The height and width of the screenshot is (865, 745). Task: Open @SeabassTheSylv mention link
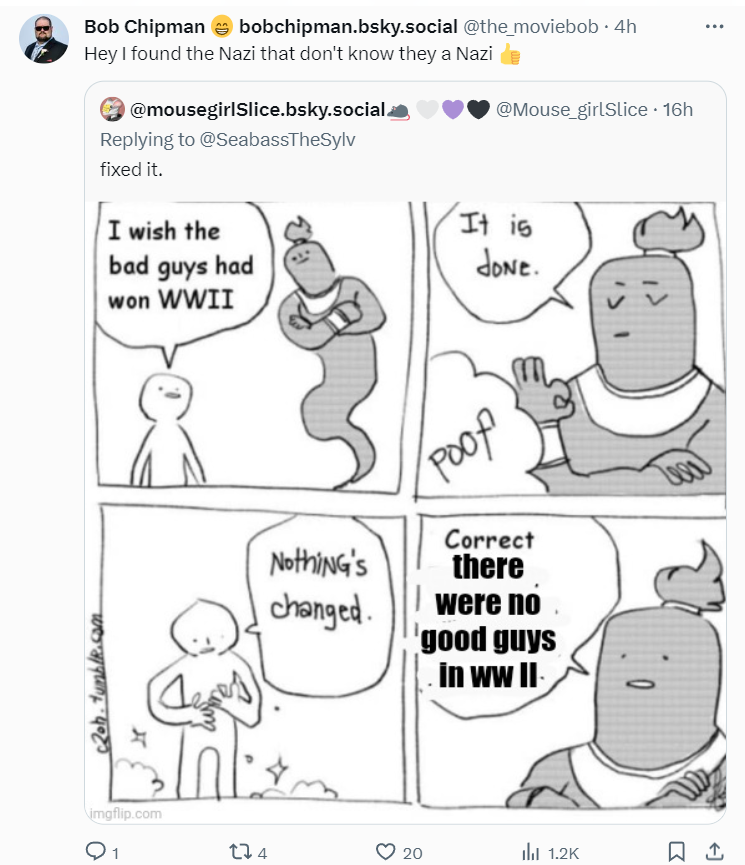(277, 140)
